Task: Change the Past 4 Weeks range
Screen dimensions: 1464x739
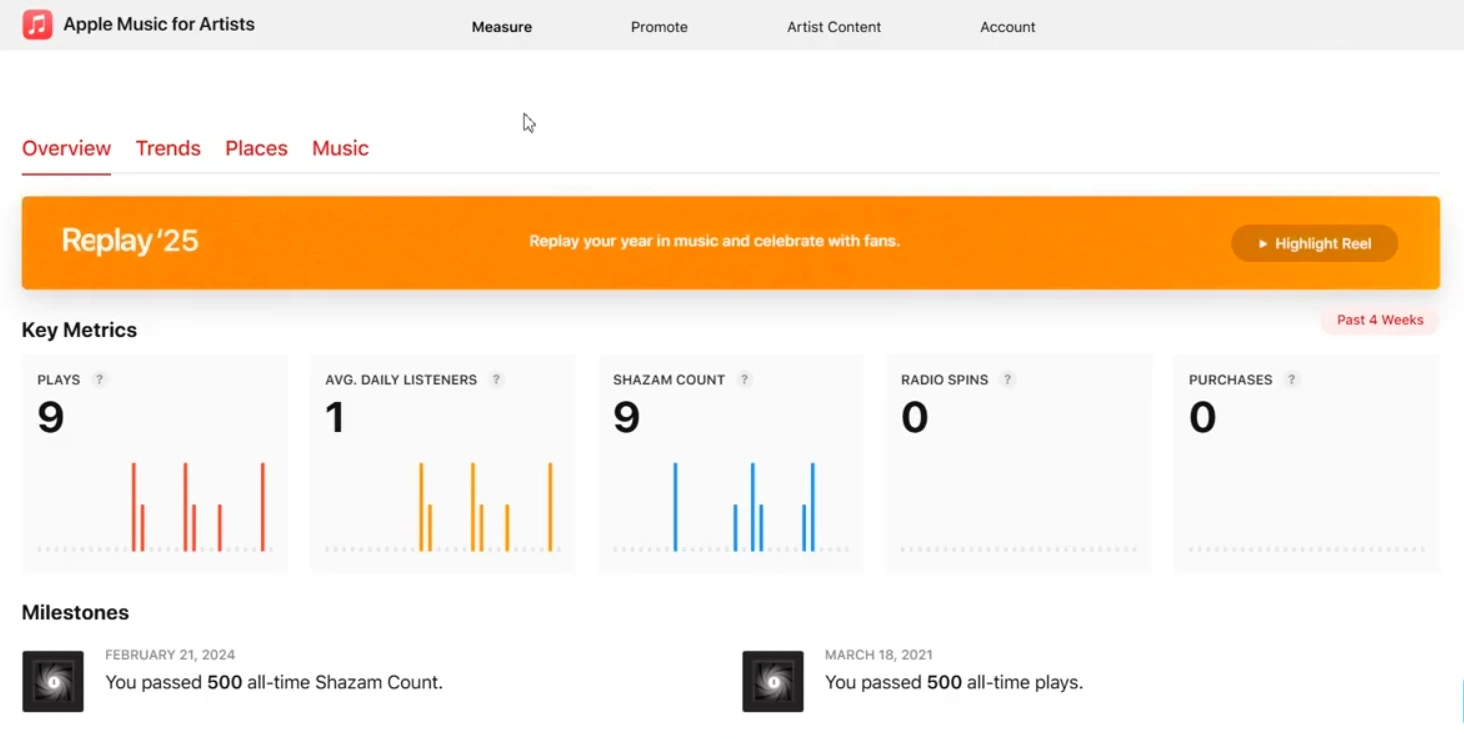Action: [1380, 320]
